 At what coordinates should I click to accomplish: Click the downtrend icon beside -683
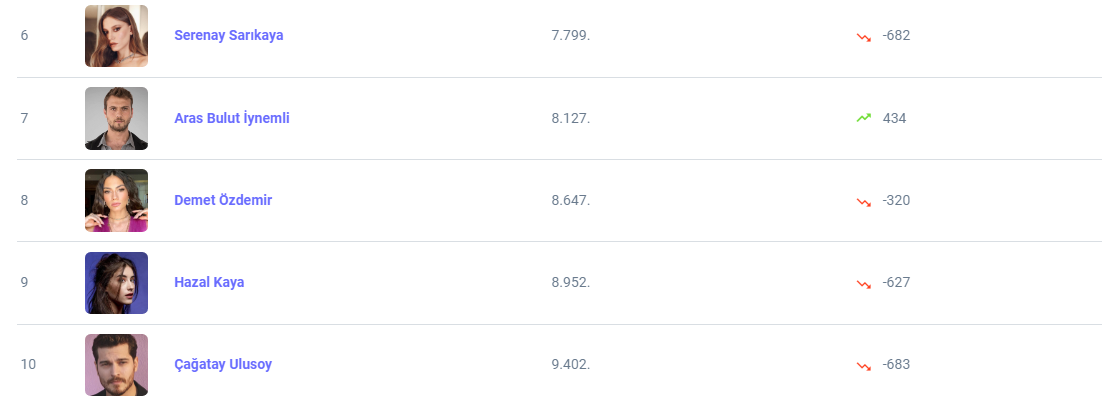(864, 365)
